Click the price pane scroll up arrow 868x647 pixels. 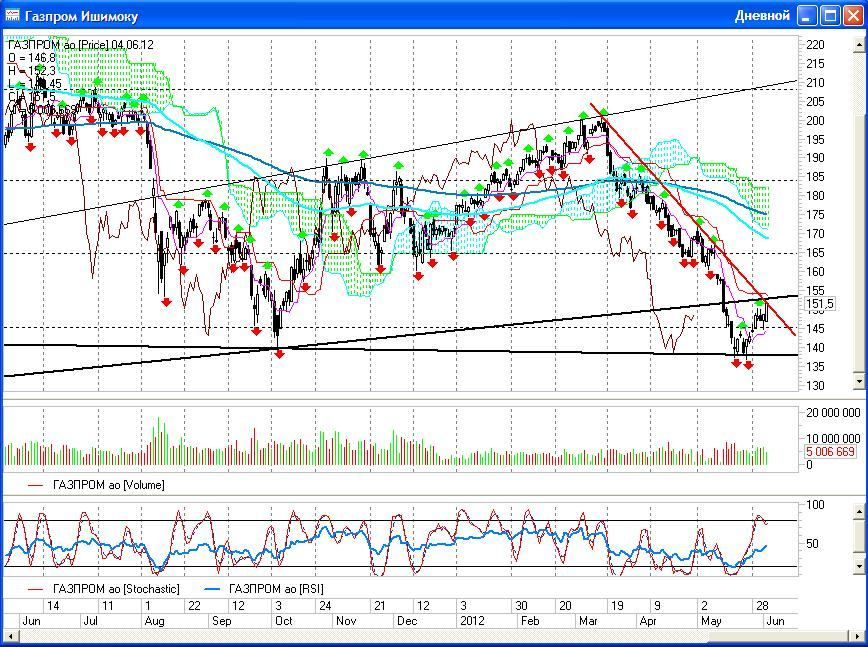860,44
